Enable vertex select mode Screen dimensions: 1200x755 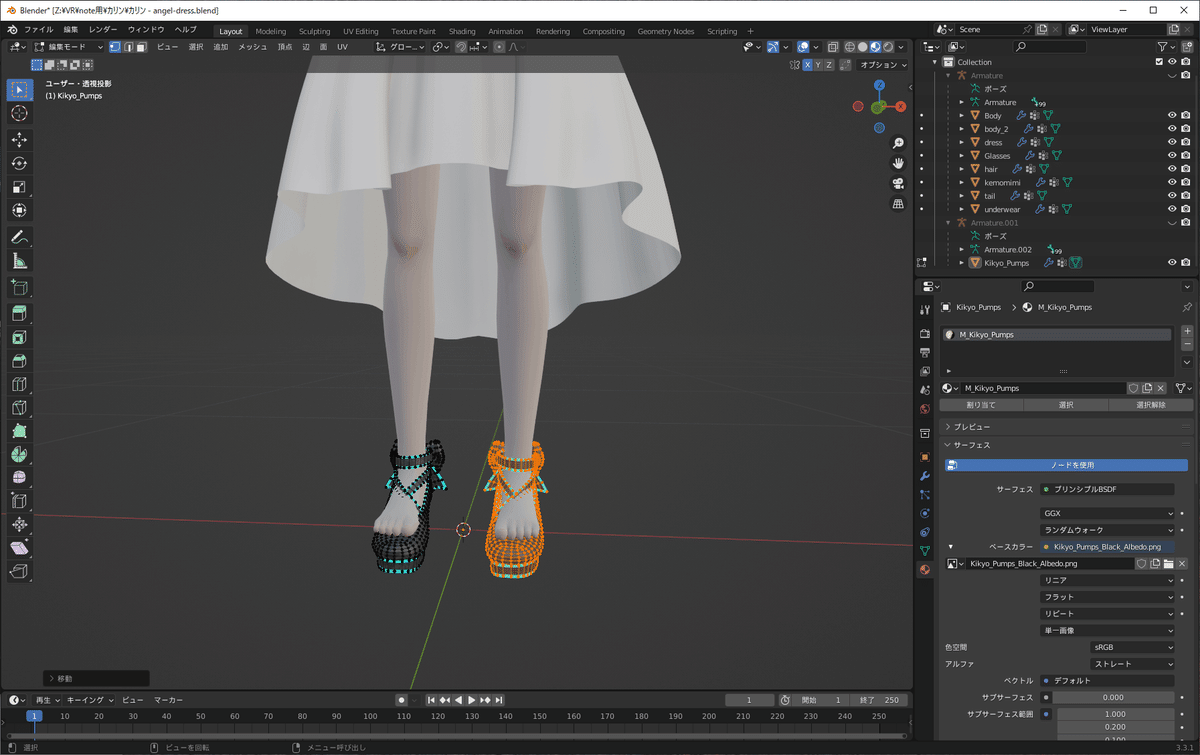pos(115,47)
